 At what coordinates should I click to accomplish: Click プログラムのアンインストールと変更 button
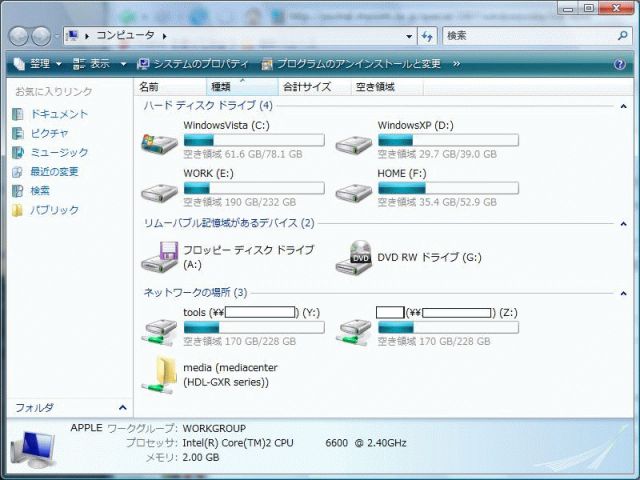[351, 64]
